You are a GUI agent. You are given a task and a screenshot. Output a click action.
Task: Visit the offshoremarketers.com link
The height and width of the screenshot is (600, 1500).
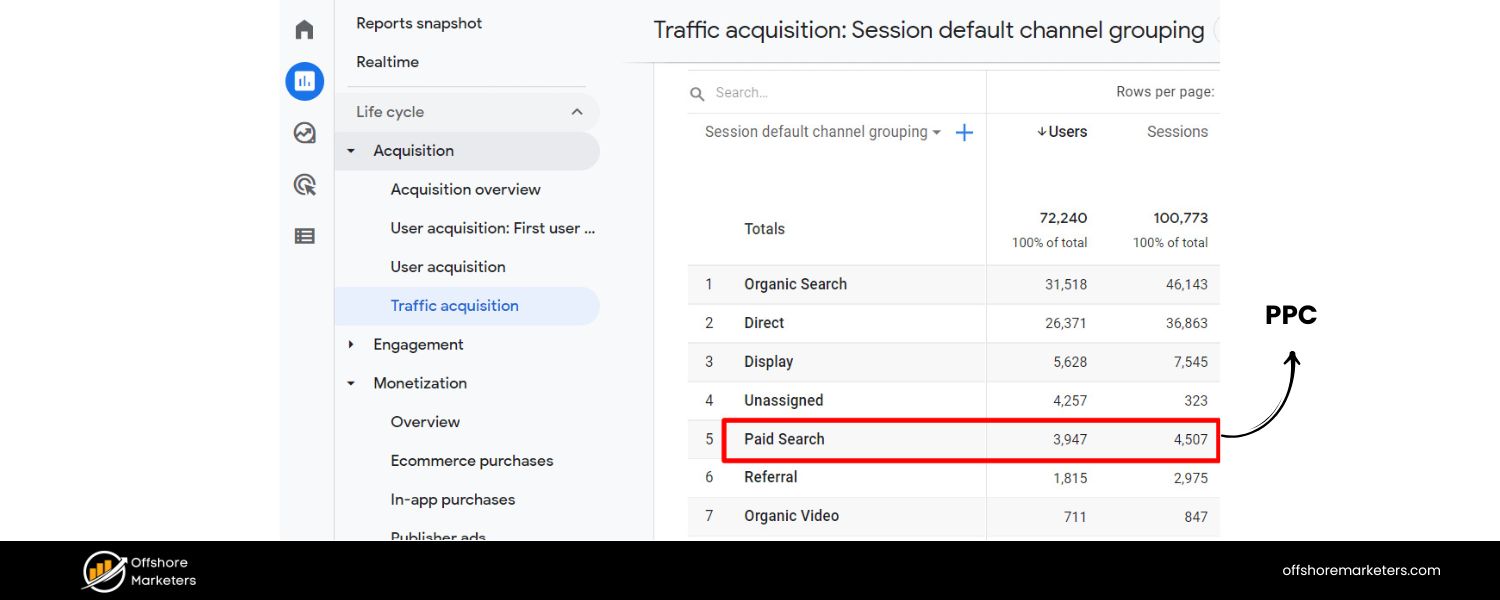[x=1360, y=570]
